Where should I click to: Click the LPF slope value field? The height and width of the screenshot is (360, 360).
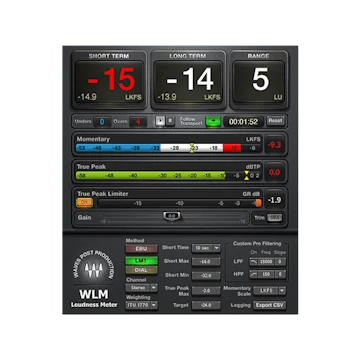281,262
